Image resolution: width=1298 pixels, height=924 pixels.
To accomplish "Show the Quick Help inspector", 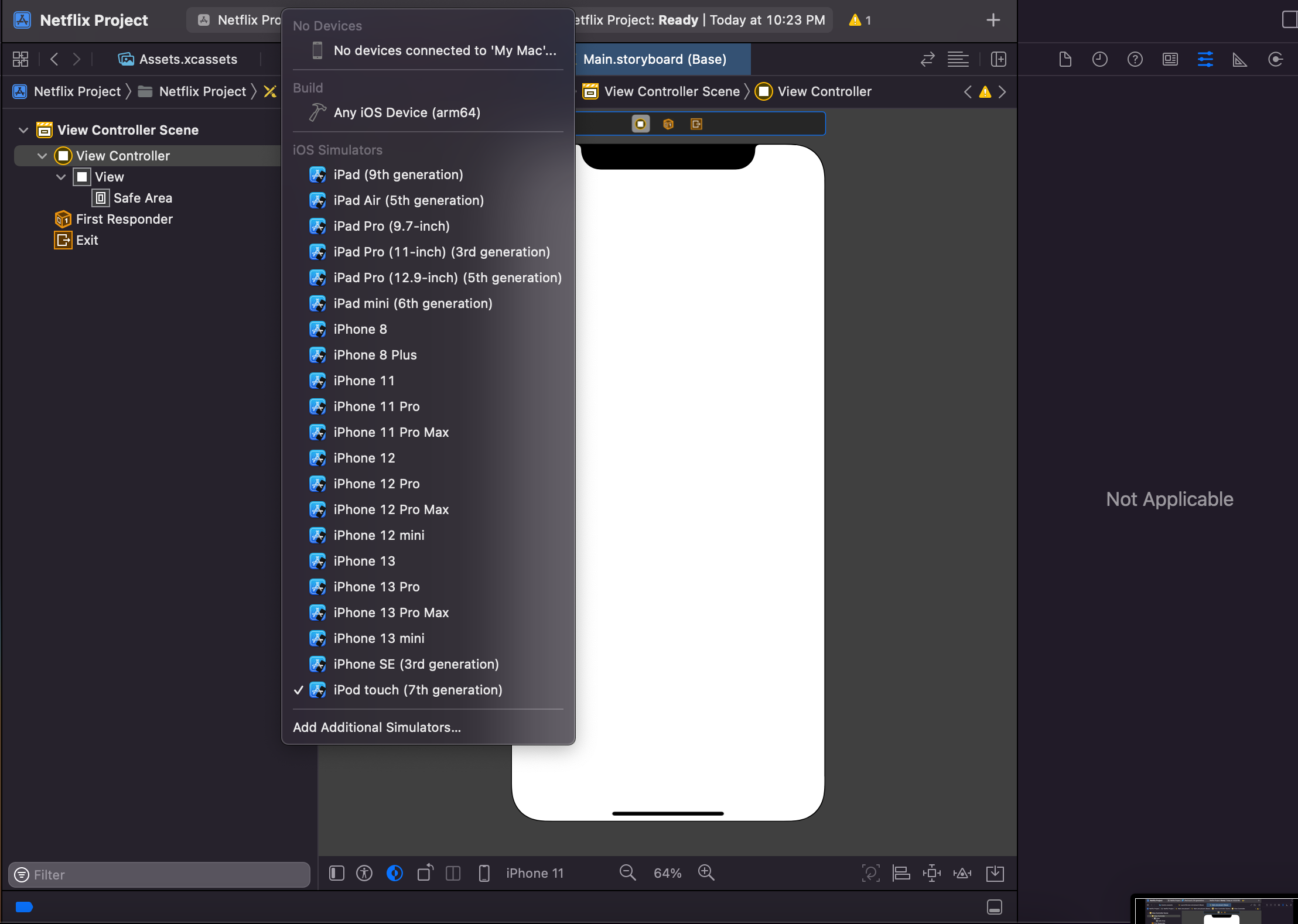I will [x=1135, y=59].
